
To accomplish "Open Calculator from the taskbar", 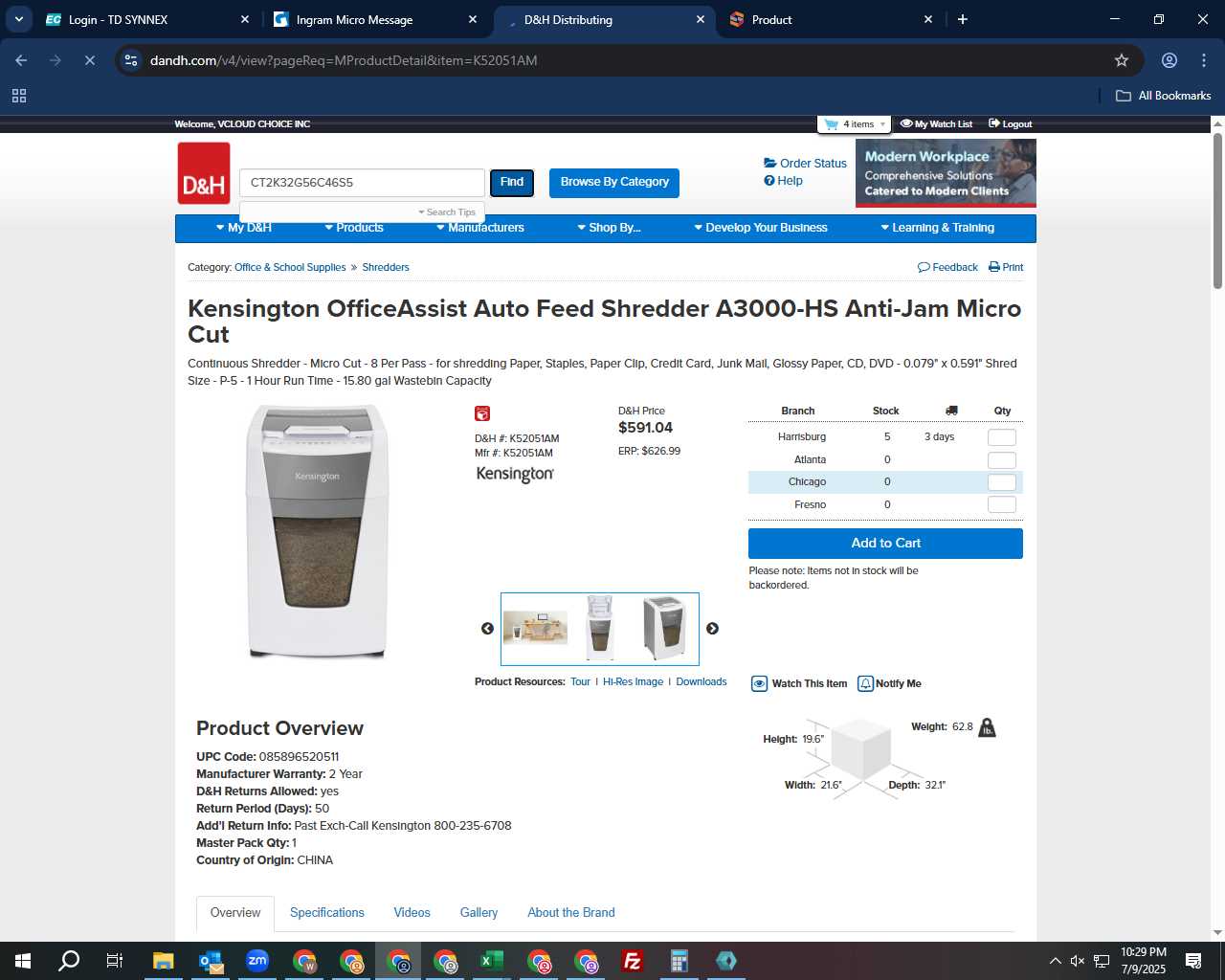I will 679,961.
